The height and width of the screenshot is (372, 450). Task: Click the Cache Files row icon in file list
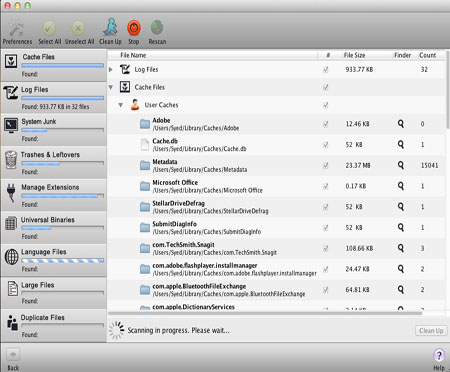point(125,87)
